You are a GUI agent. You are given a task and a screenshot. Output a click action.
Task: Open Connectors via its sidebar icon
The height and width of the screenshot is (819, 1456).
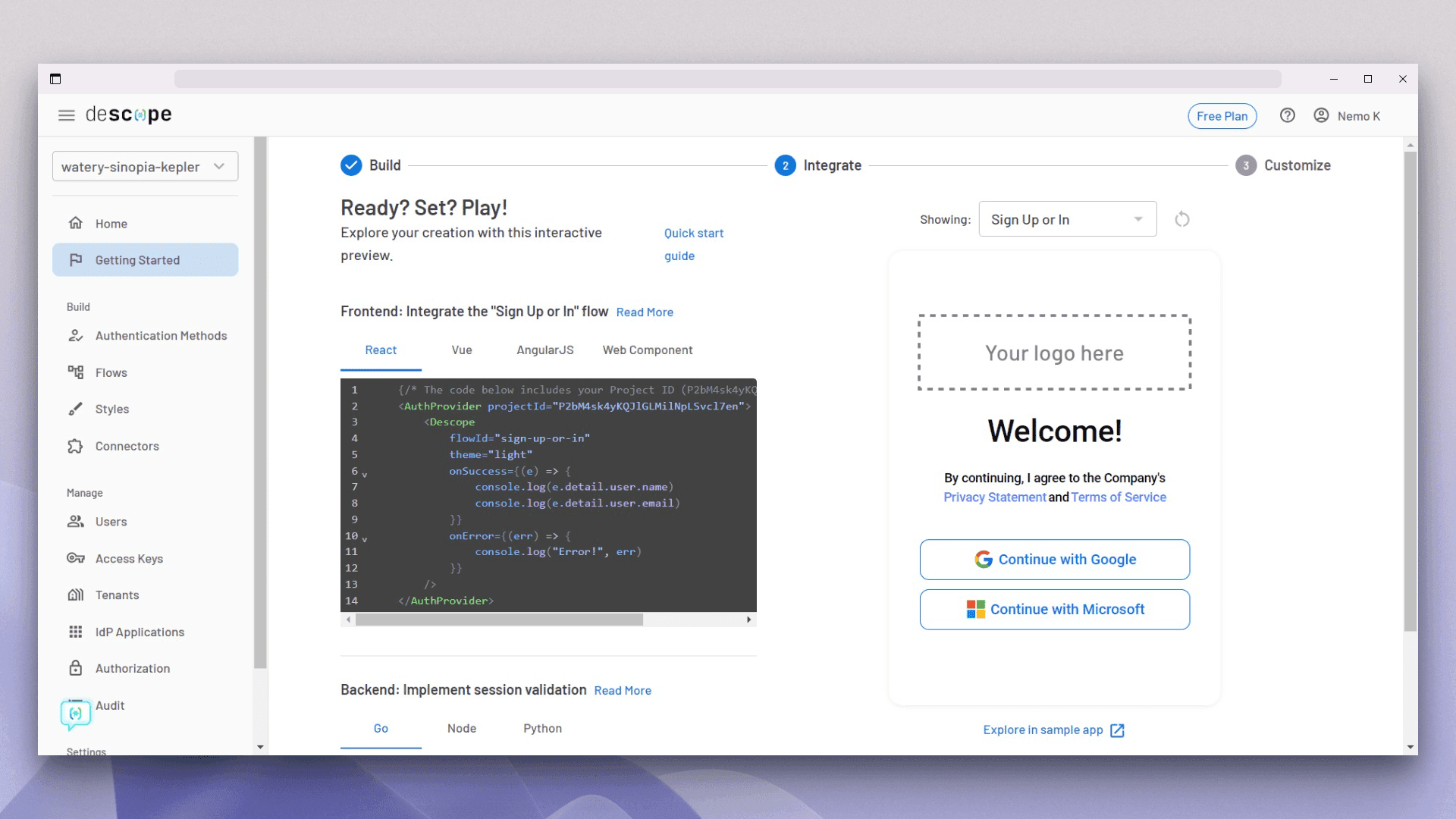(x=77, y=446)
